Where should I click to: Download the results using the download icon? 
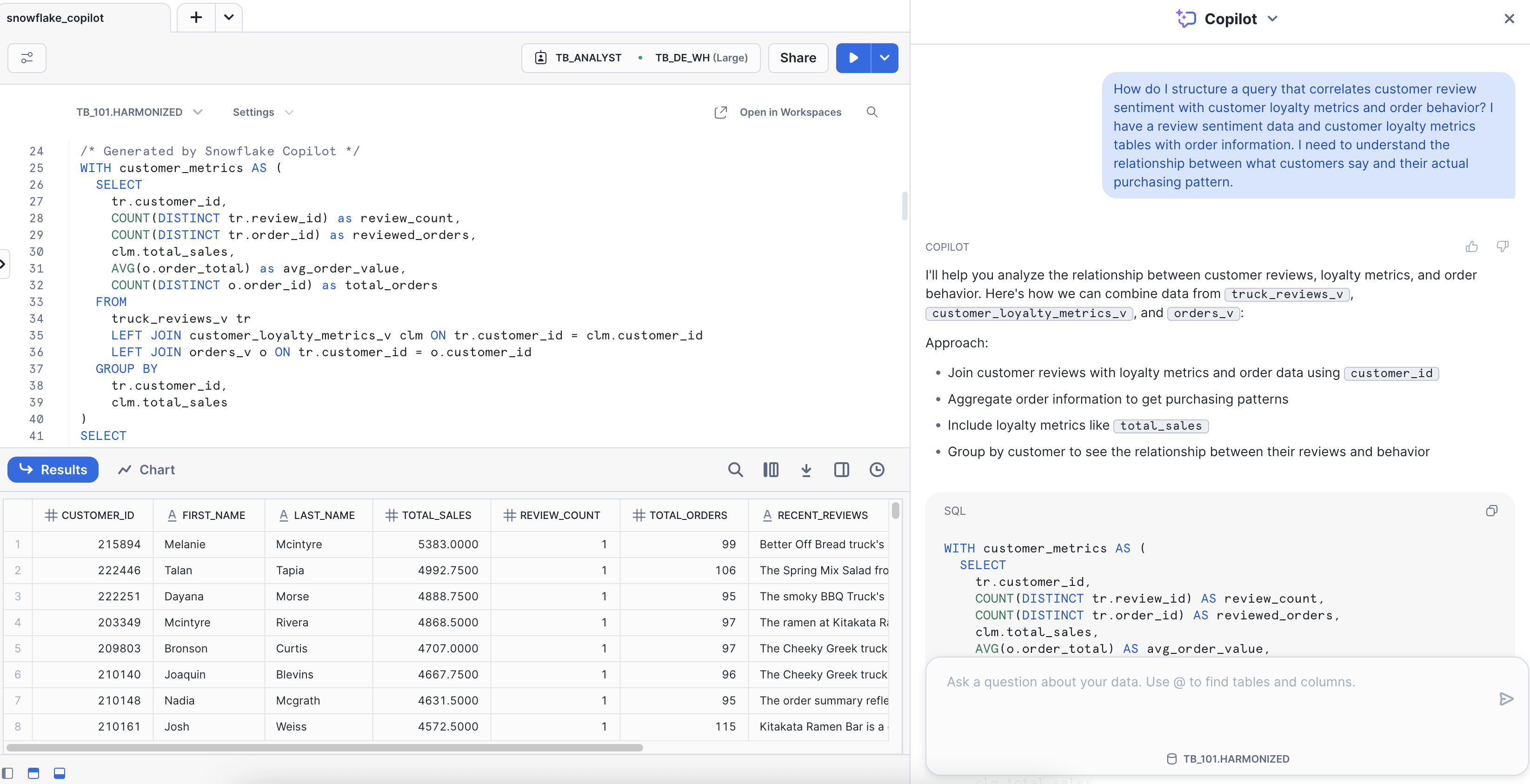[x=806, y=470]
